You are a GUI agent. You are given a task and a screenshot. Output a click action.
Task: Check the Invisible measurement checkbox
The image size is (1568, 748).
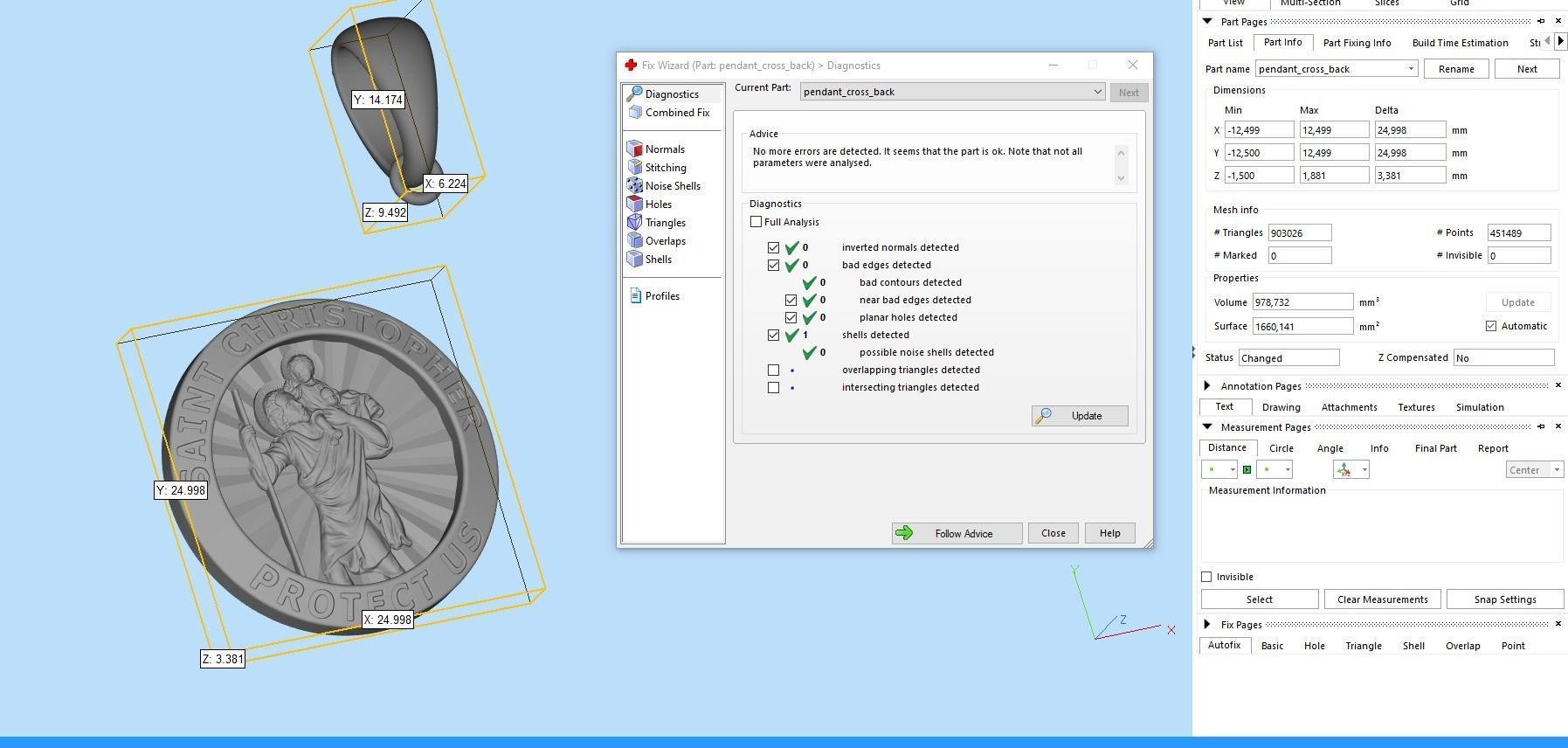pyautogui.click(x=1207, y=577)
